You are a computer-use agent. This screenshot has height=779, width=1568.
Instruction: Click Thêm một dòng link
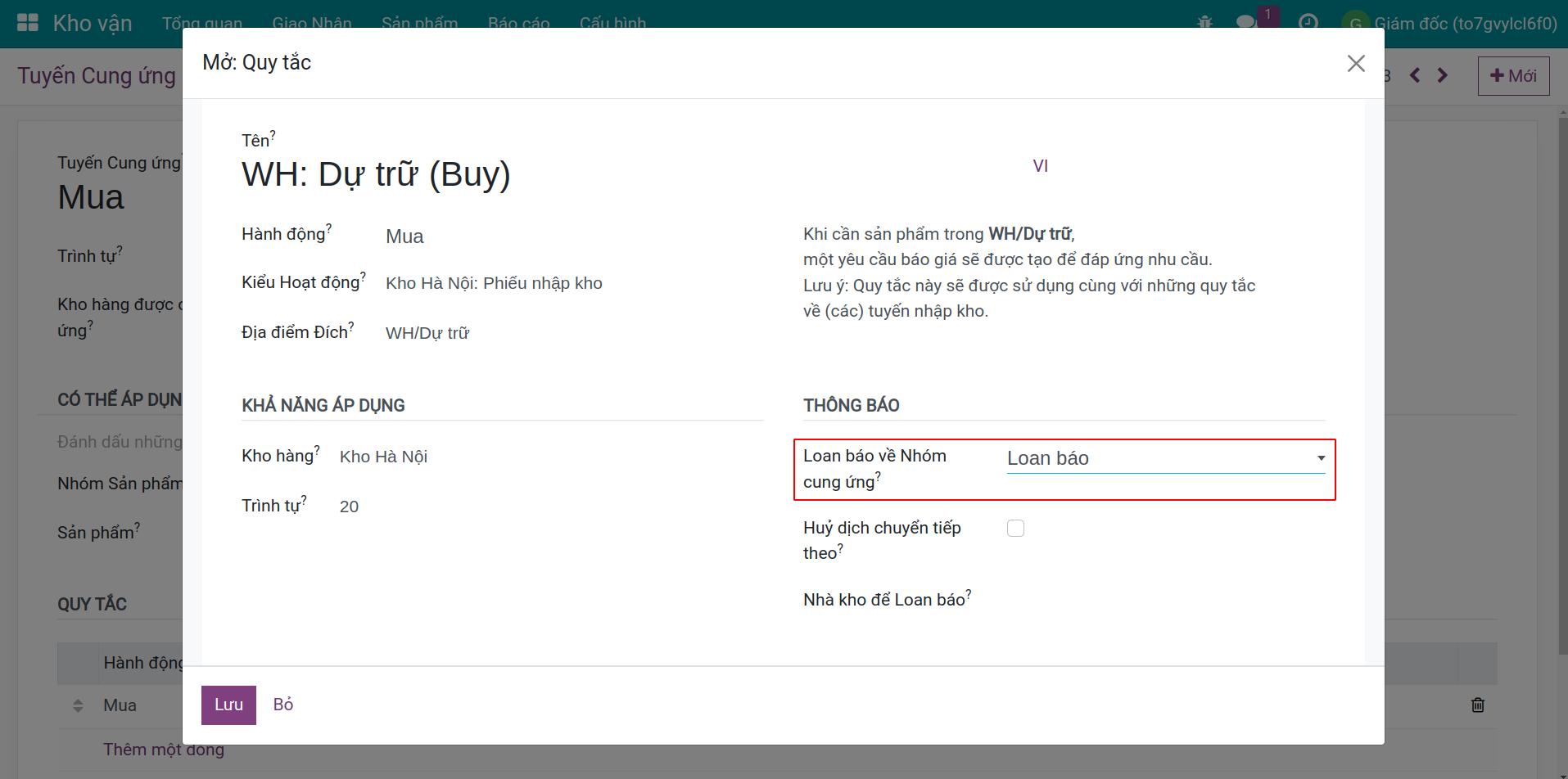[164, 750]
